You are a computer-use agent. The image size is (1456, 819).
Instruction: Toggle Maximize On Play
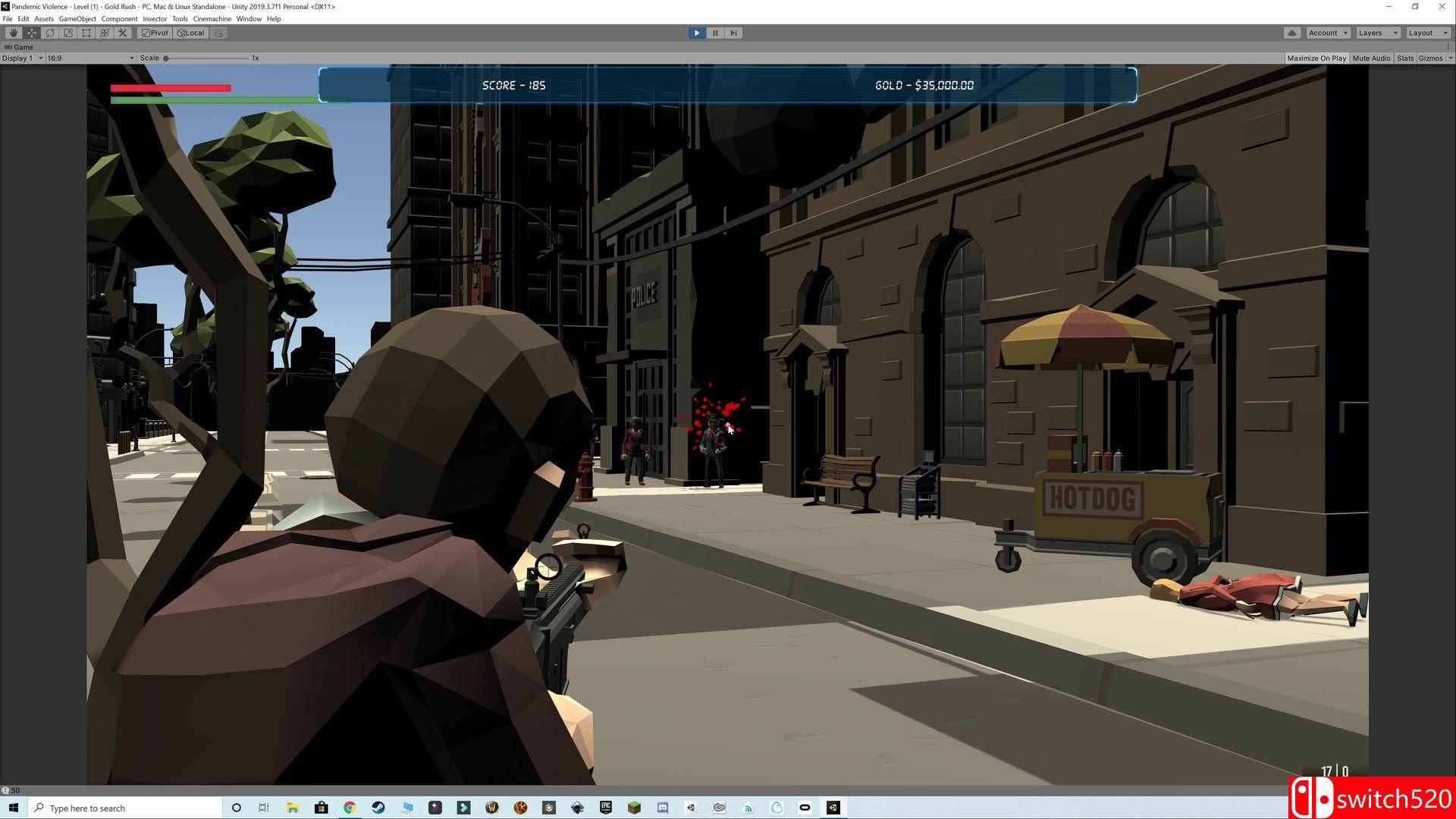[1316, 58]
